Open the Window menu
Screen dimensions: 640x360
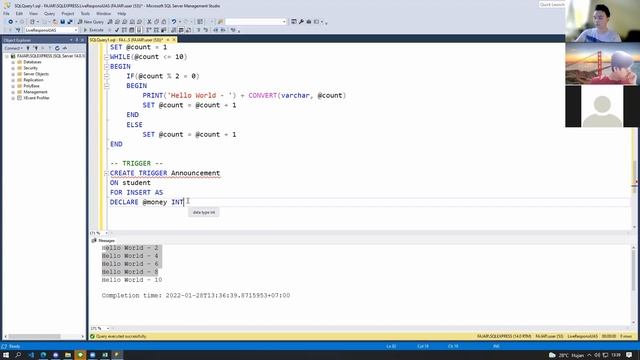[x=104, y=13]
